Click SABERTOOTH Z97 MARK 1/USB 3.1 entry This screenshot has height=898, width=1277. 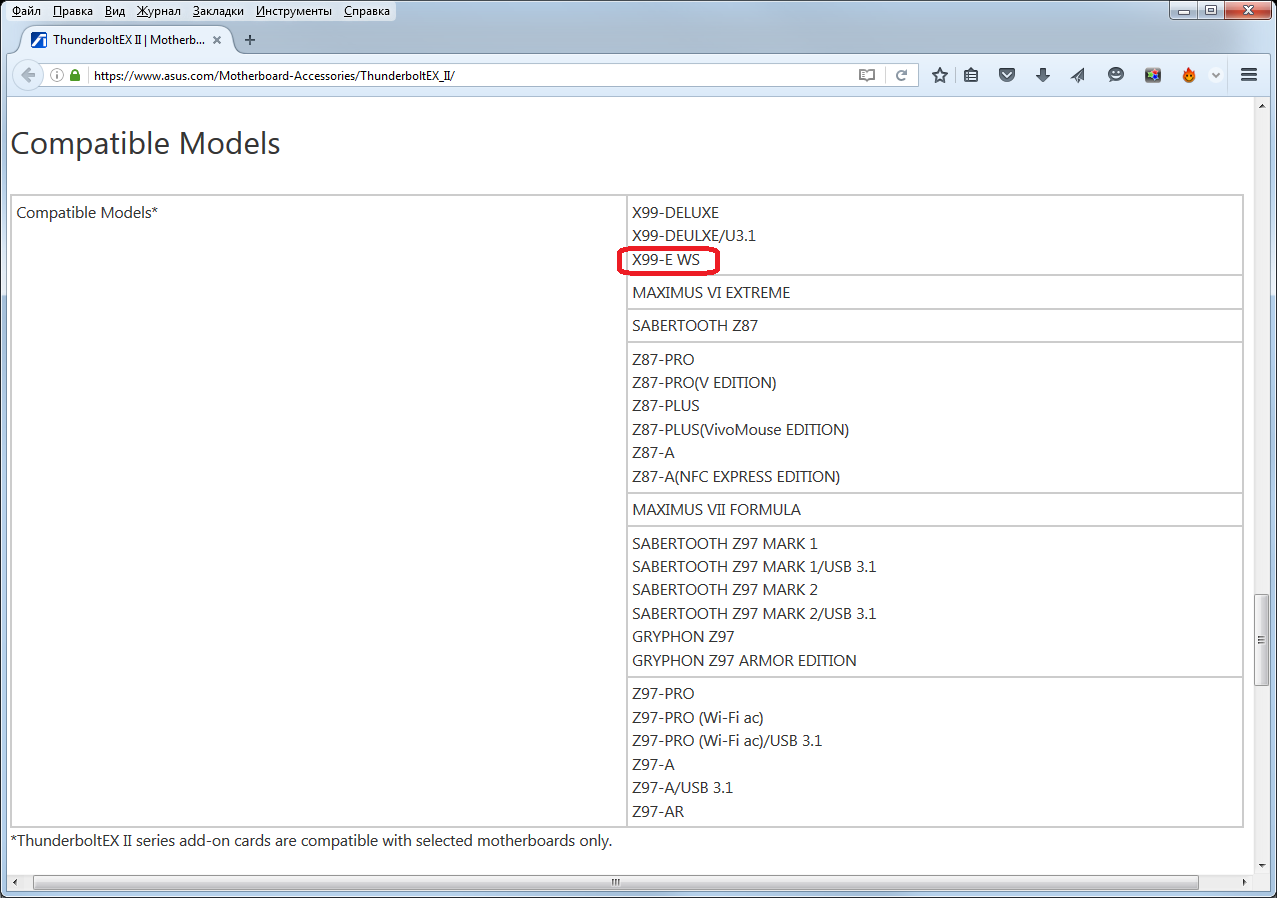(x=754, y=567)
